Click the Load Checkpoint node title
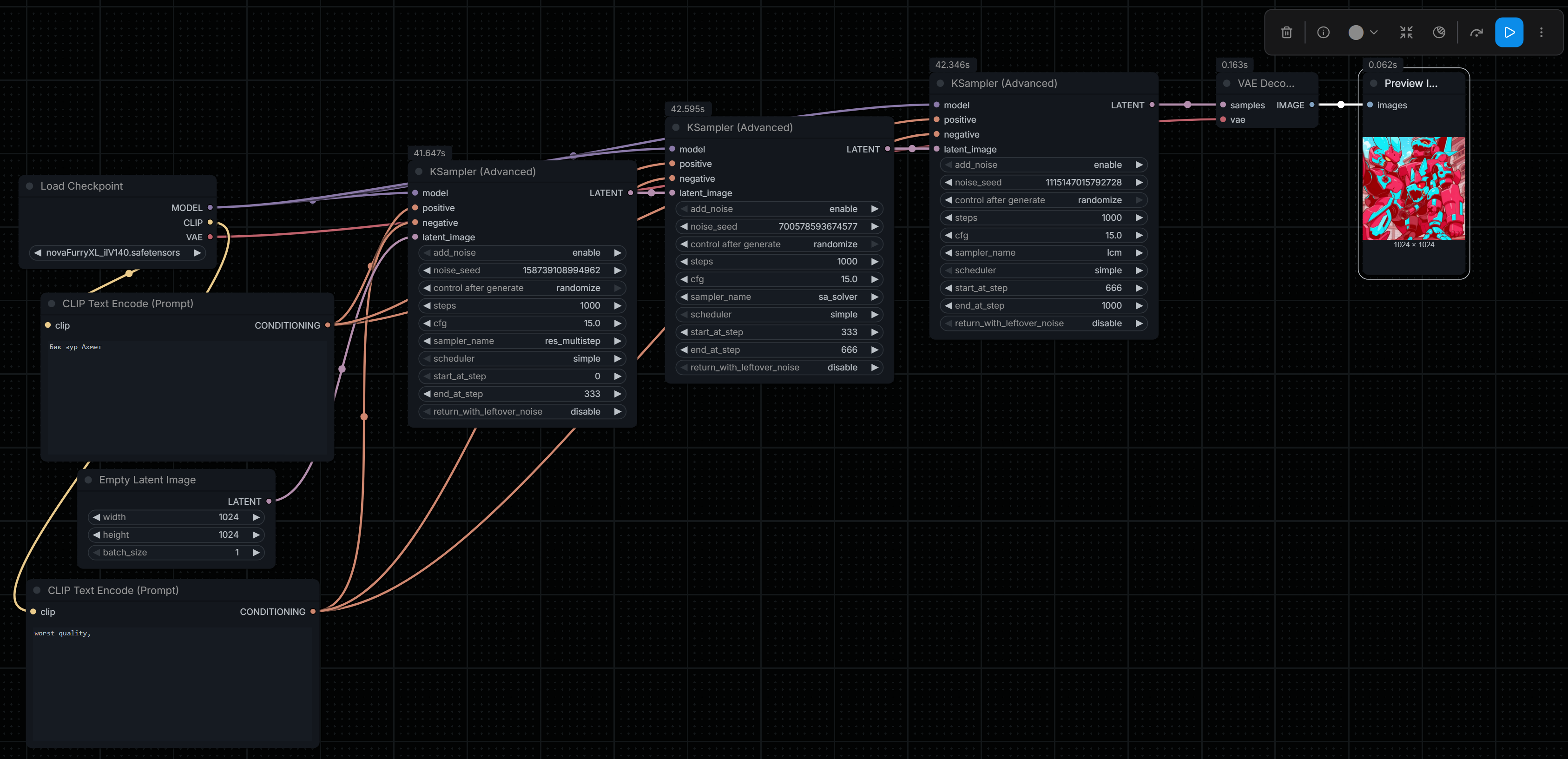The width and height of the screenshot is (1568, 759). coord(82,186)
